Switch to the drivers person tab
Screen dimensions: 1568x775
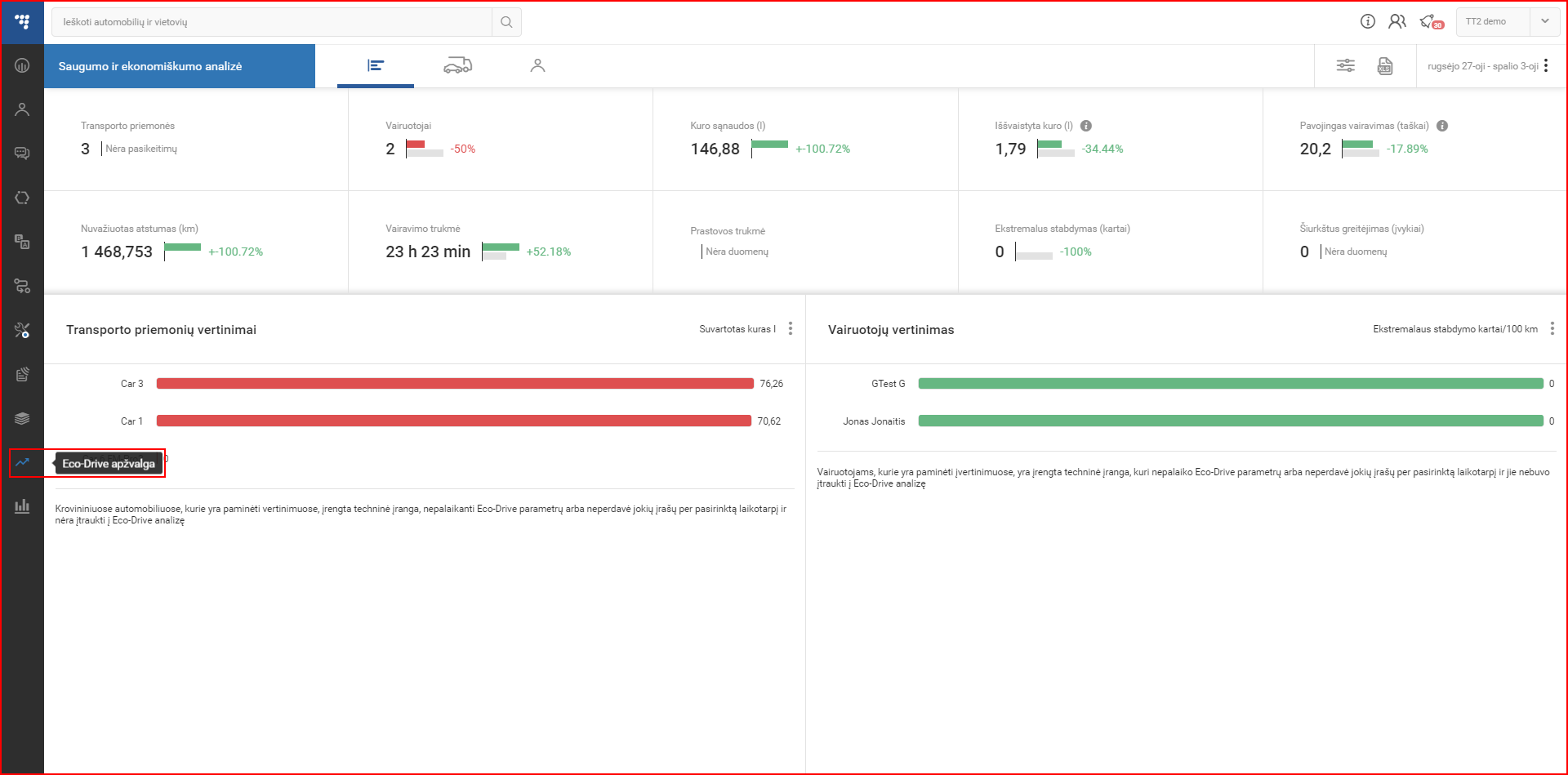tap(537, 65)
